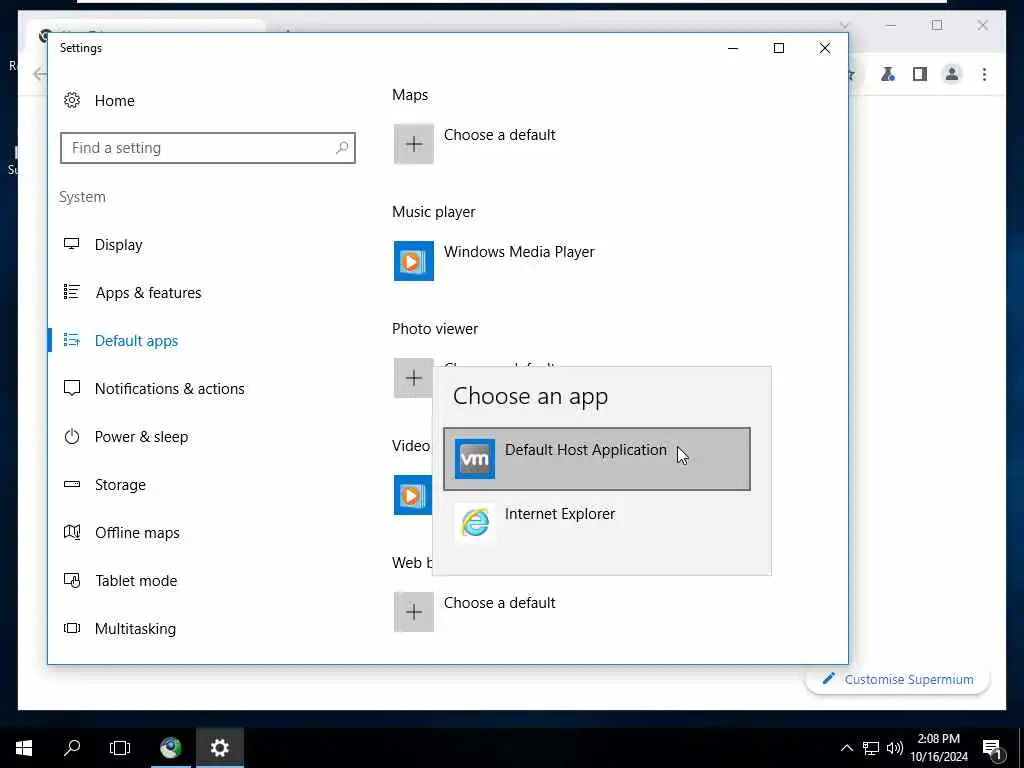Open Task View from taskbar

pyautogui.click(x=120, y=748)
